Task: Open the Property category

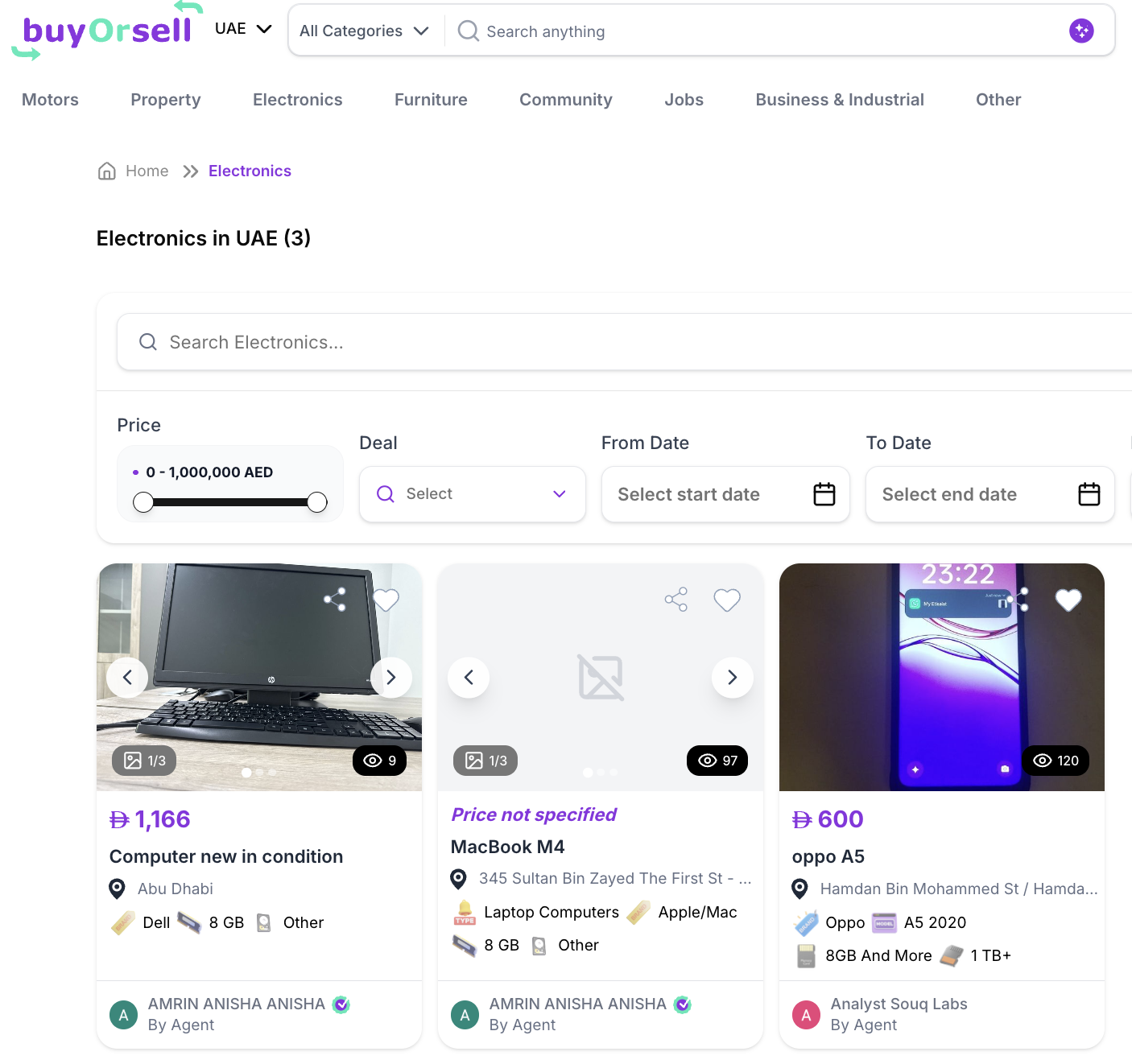Action: [166, 100]
